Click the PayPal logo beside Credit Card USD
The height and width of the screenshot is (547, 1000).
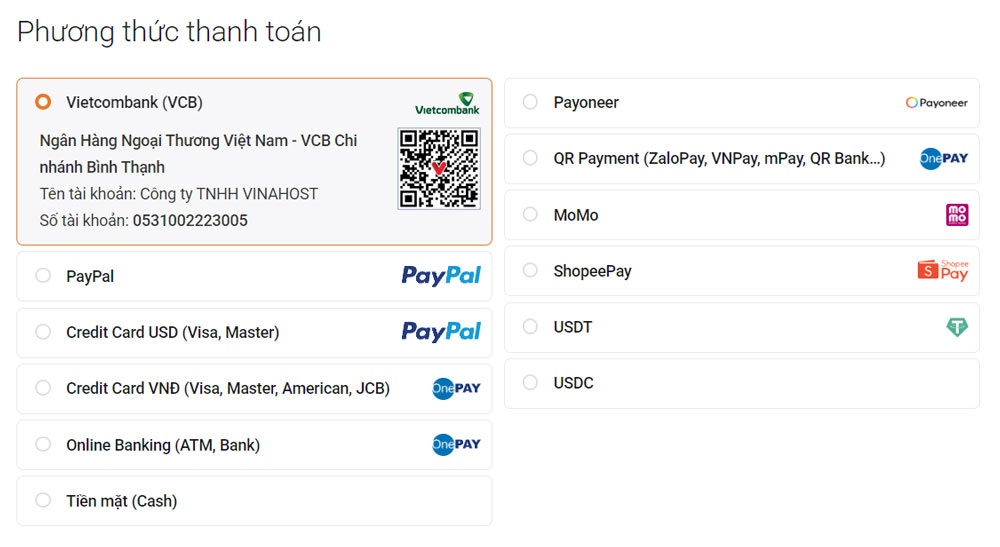pos(441,332)
